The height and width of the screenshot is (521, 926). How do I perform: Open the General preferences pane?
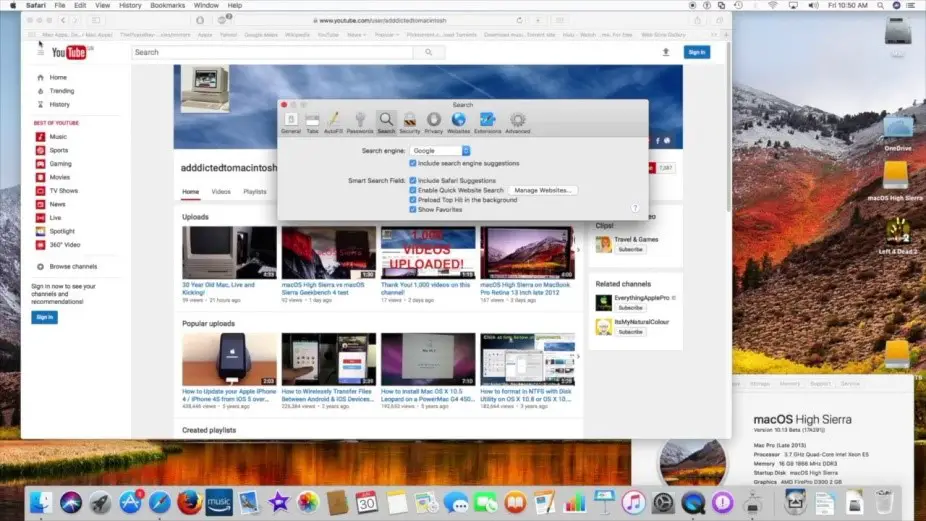291,123
